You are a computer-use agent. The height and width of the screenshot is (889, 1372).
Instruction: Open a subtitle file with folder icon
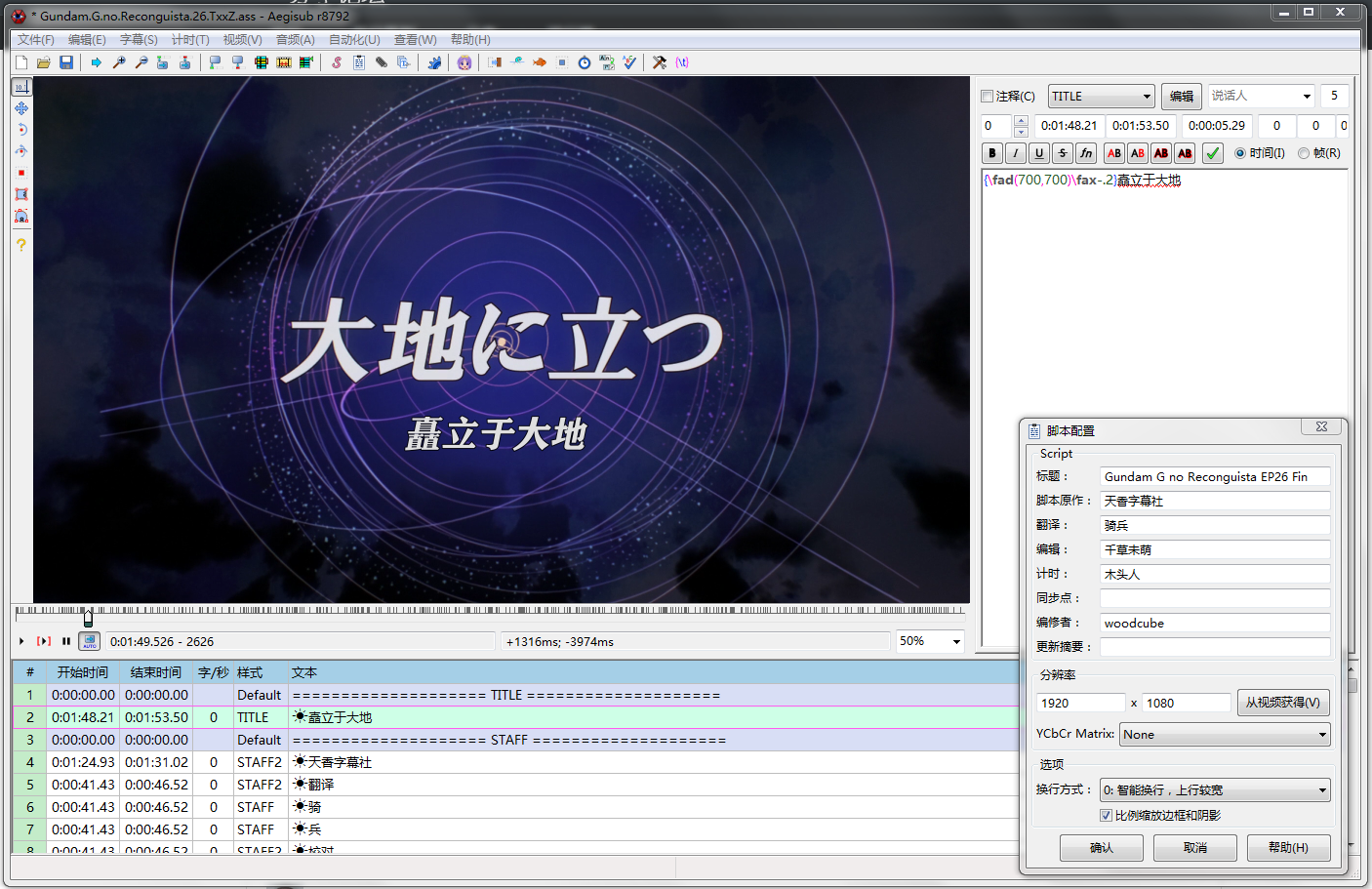click(44, 62)
